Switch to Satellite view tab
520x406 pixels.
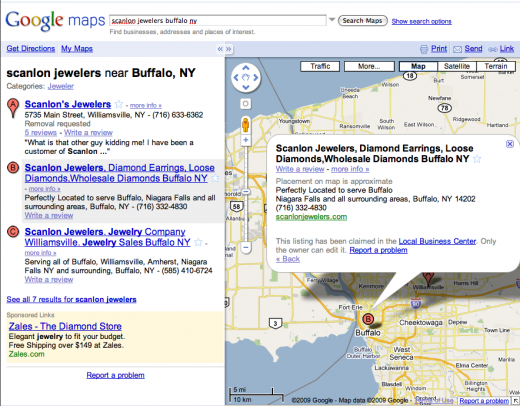pos(457,66)
